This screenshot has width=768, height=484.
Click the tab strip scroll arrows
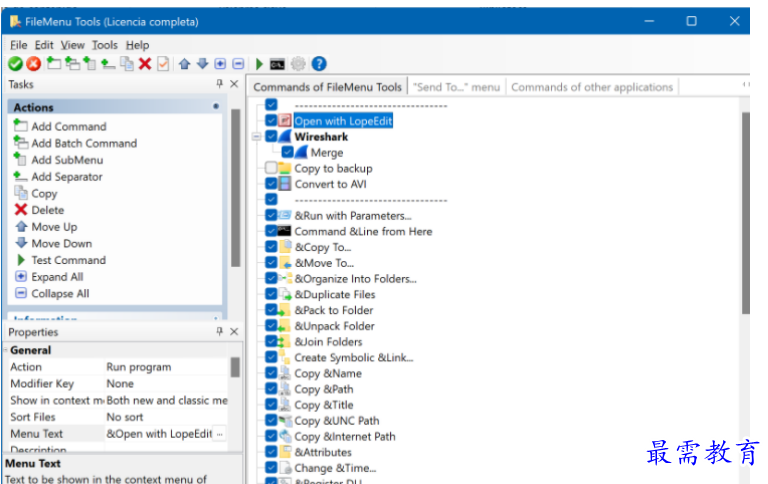[745, 85]
